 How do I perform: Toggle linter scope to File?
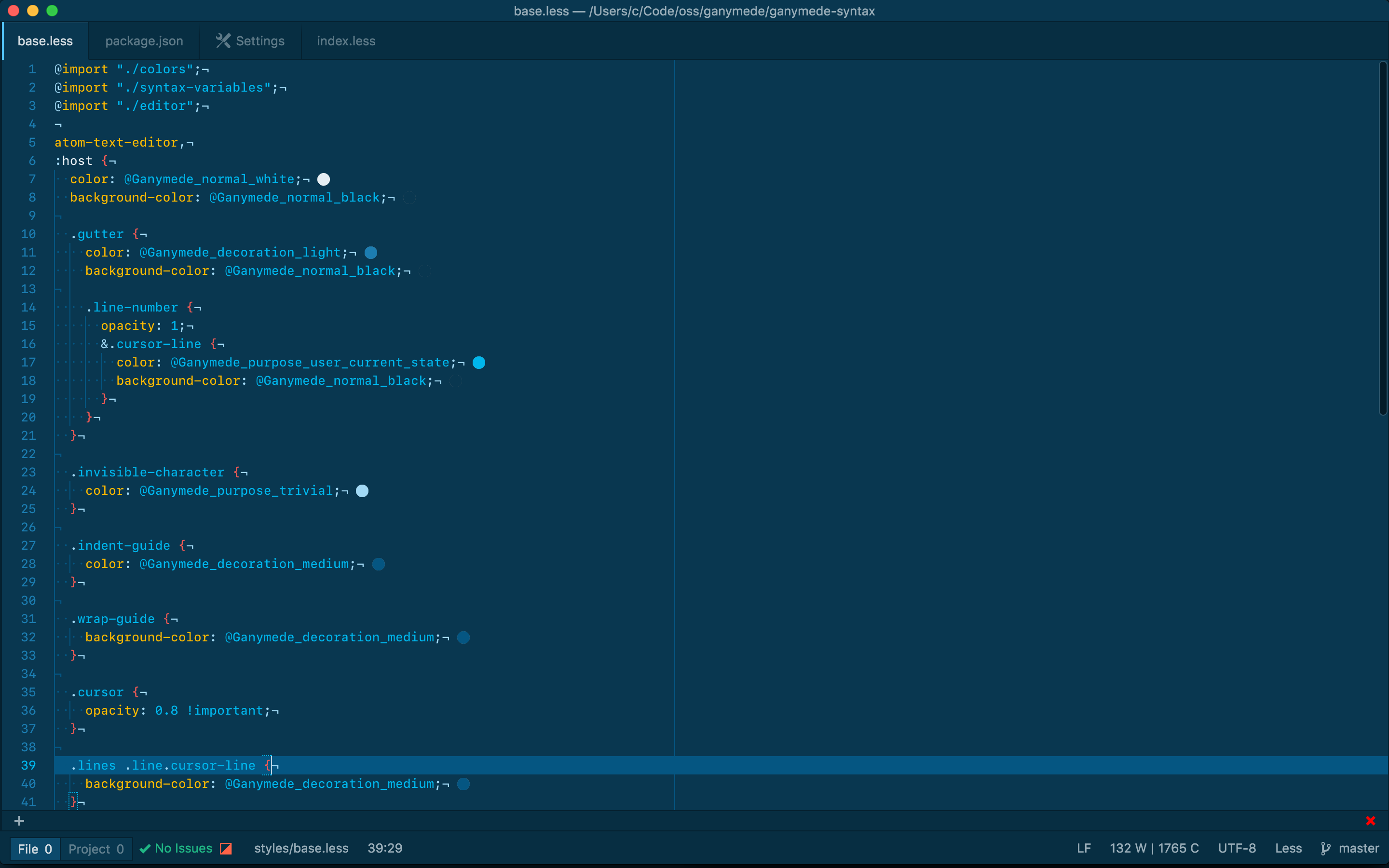point(35,849)
